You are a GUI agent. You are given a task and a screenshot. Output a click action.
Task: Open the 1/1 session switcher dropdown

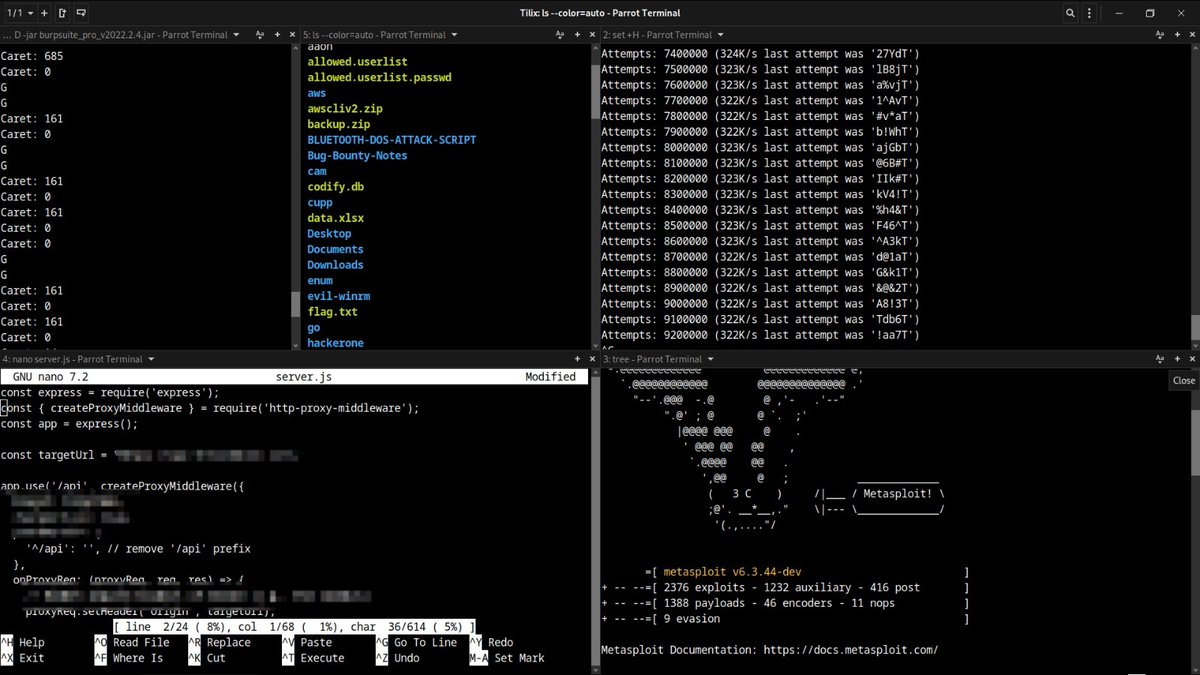point(21,13)
